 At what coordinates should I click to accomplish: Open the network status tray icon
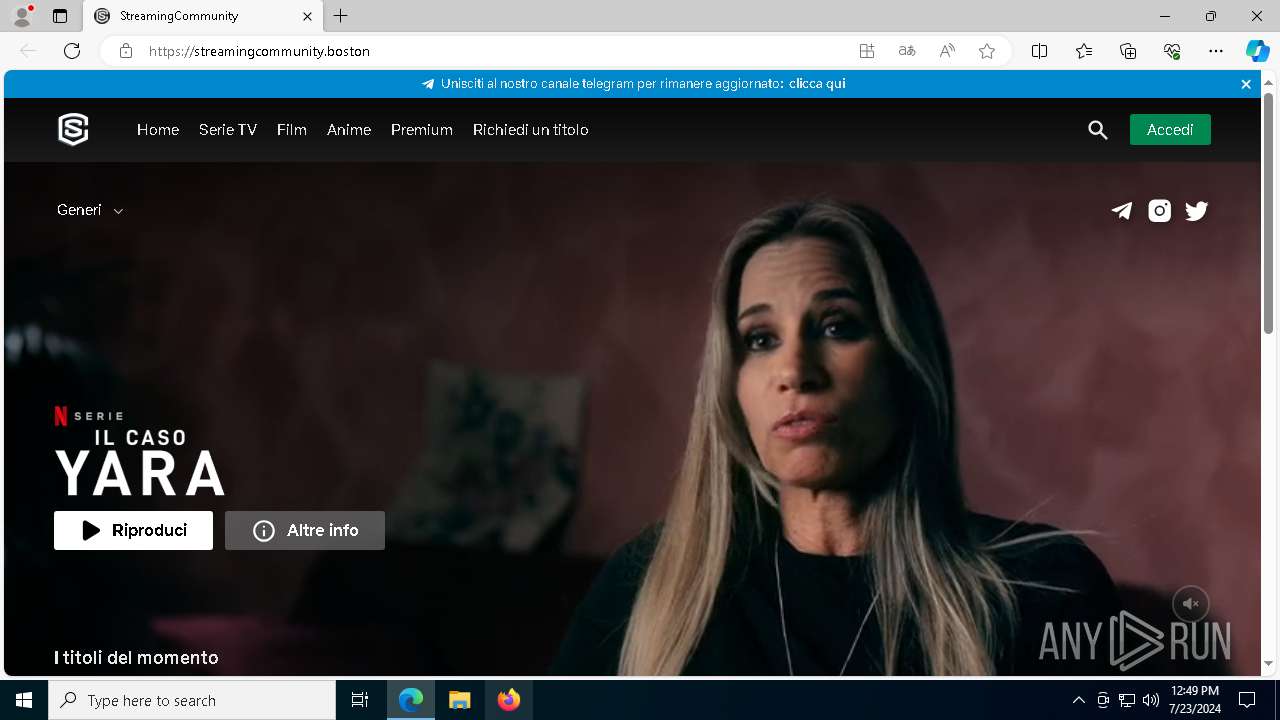pyautogui.click(x=1127, y=700)
